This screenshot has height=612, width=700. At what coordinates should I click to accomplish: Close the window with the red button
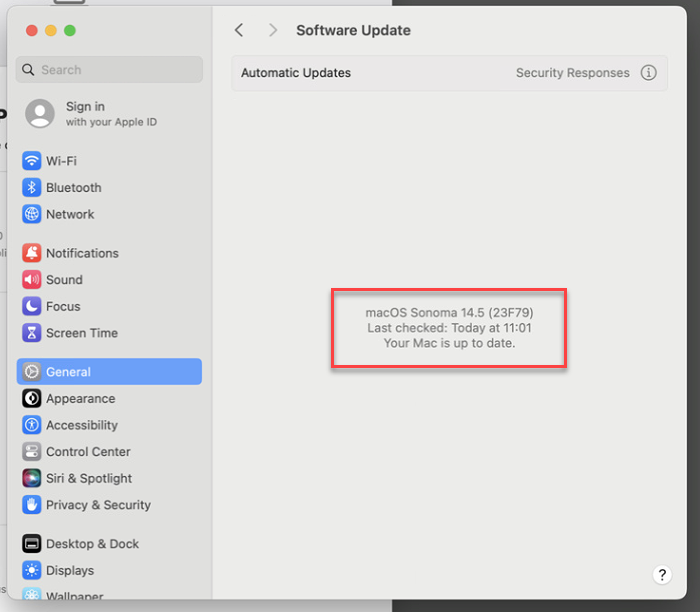pos(32,30)
